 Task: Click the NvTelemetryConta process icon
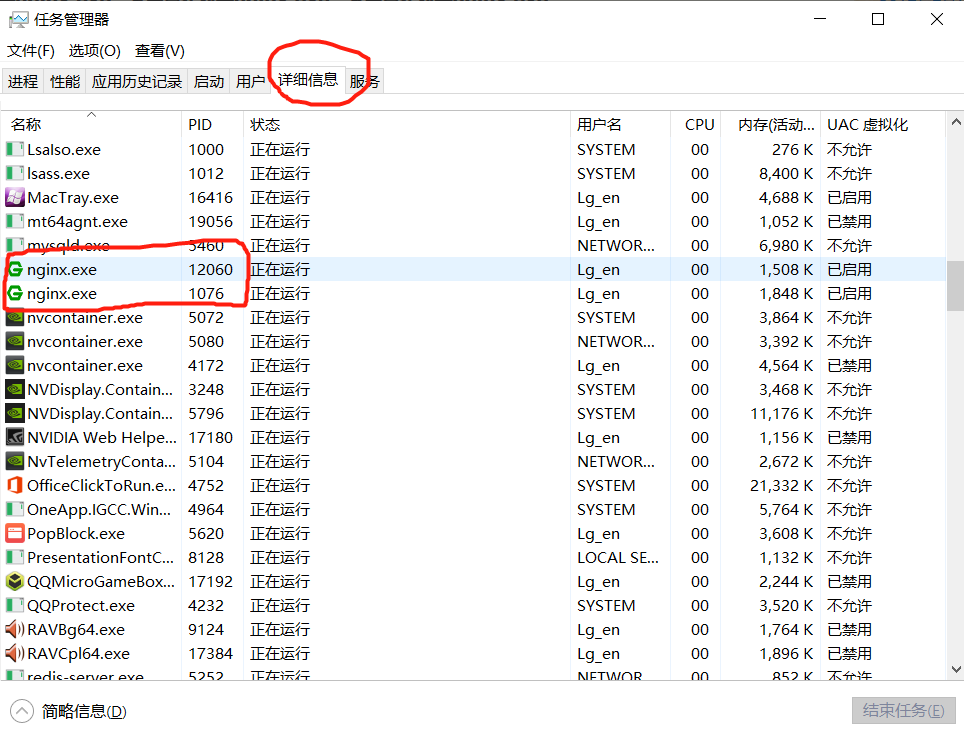tap(15, 461)
